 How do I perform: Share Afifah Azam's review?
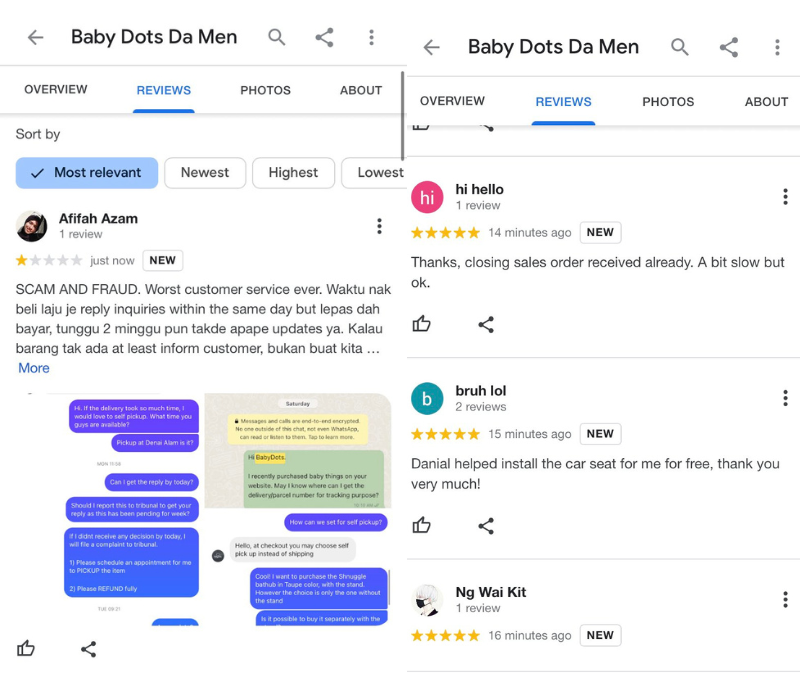(x=88, y=649)
